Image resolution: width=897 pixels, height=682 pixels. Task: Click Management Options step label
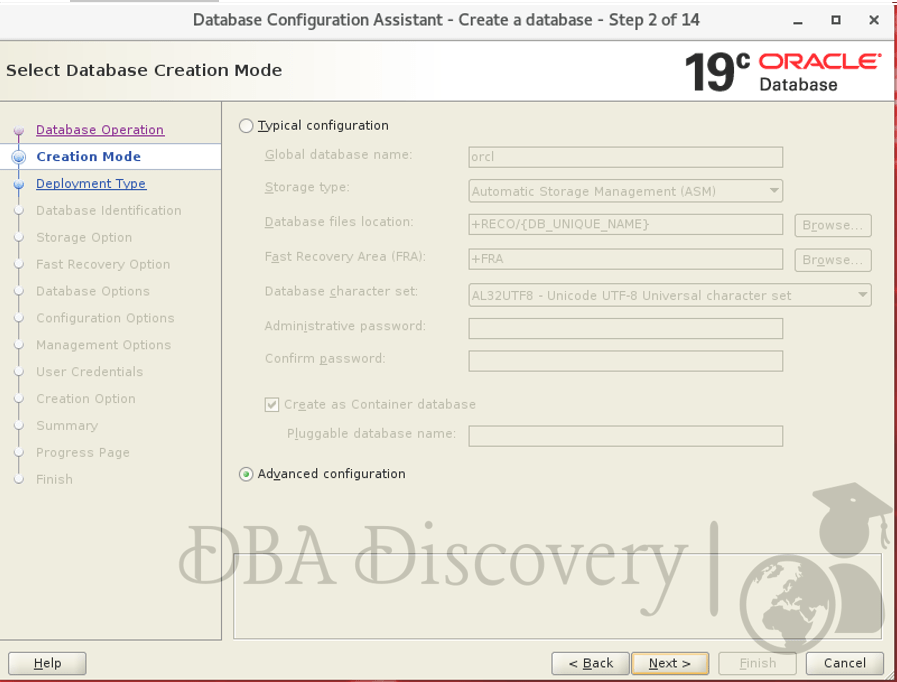(x=104, y=345)
